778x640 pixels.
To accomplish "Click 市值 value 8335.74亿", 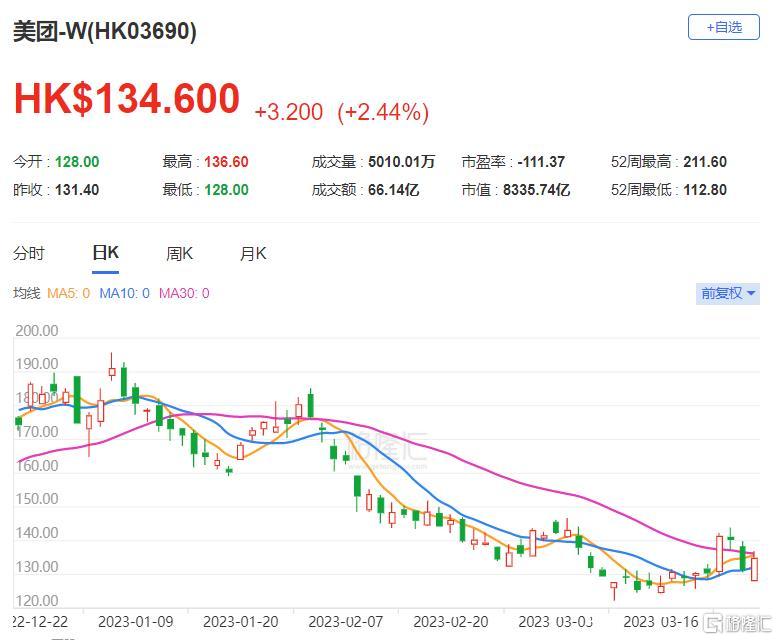I will pyautogui.click(x=536, y=190).
